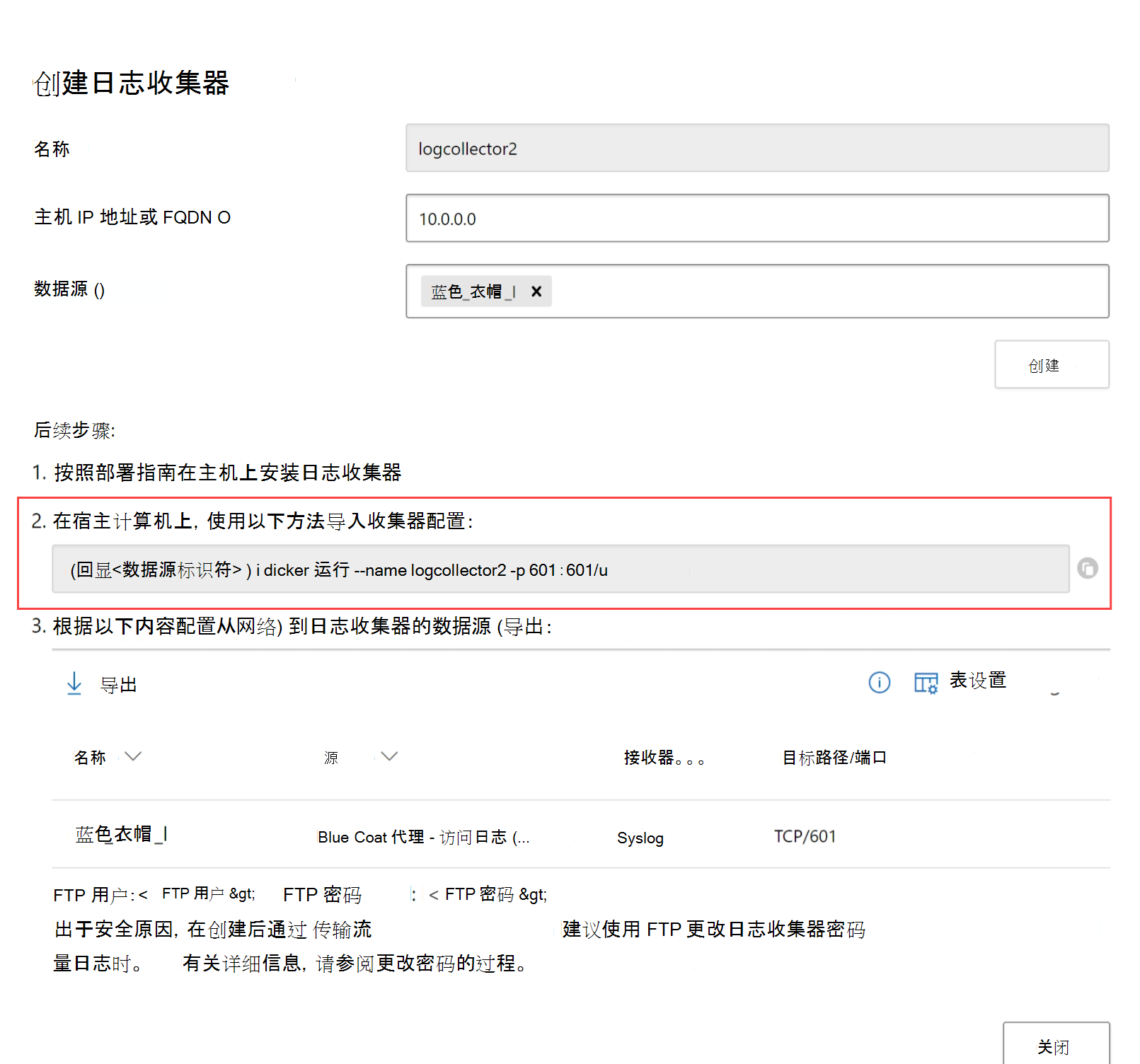Viewport: 1140px width, 1064px height.
Task: Click the 接收器 column header
Action: click(664, 758)
